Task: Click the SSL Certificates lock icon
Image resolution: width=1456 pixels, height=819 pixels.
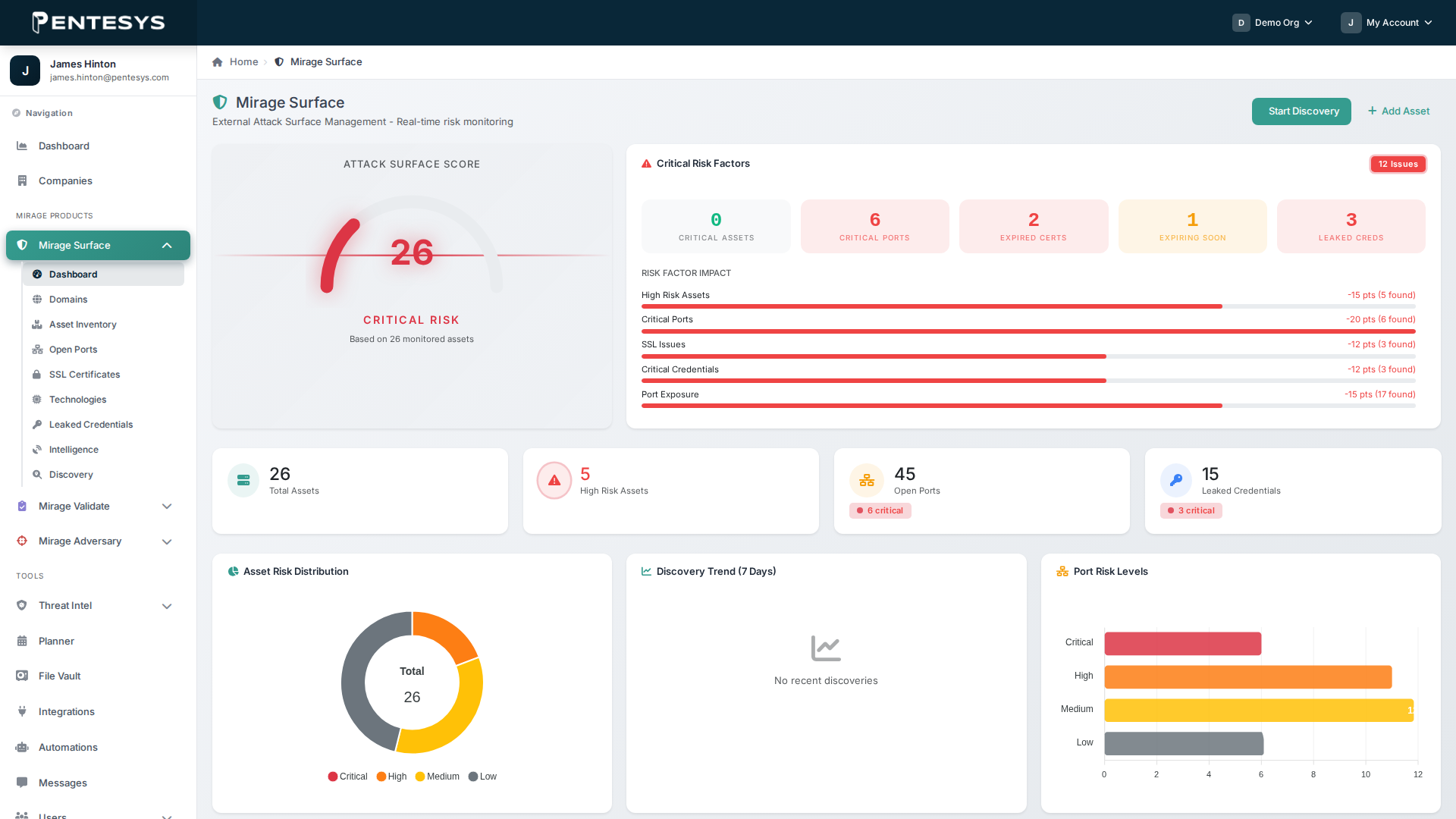Action: pos(36,375)
